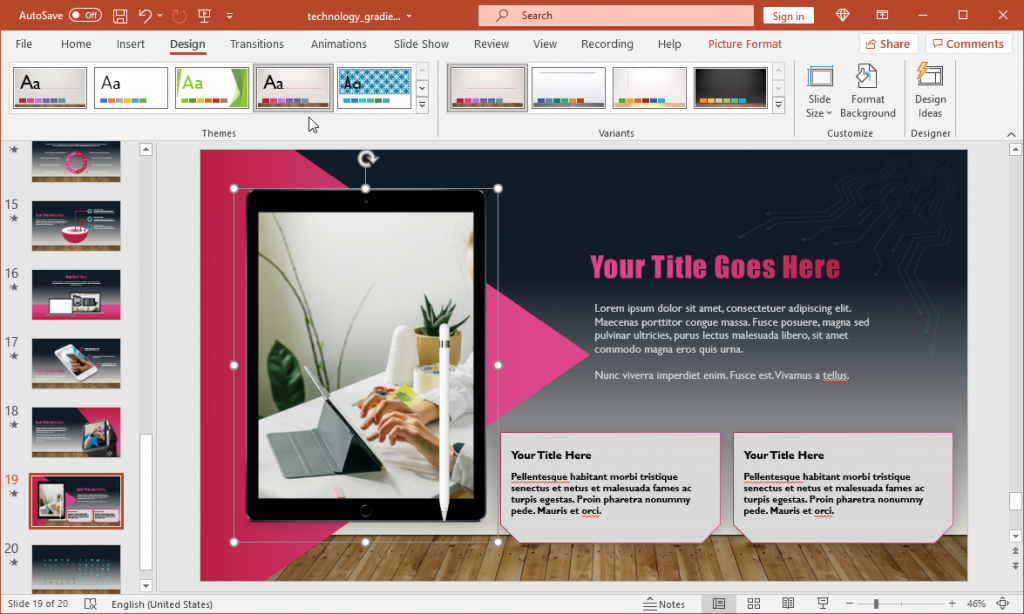The image size is (1024, 614).
Task: Open the Comments panel
Action: pos(967,43)
